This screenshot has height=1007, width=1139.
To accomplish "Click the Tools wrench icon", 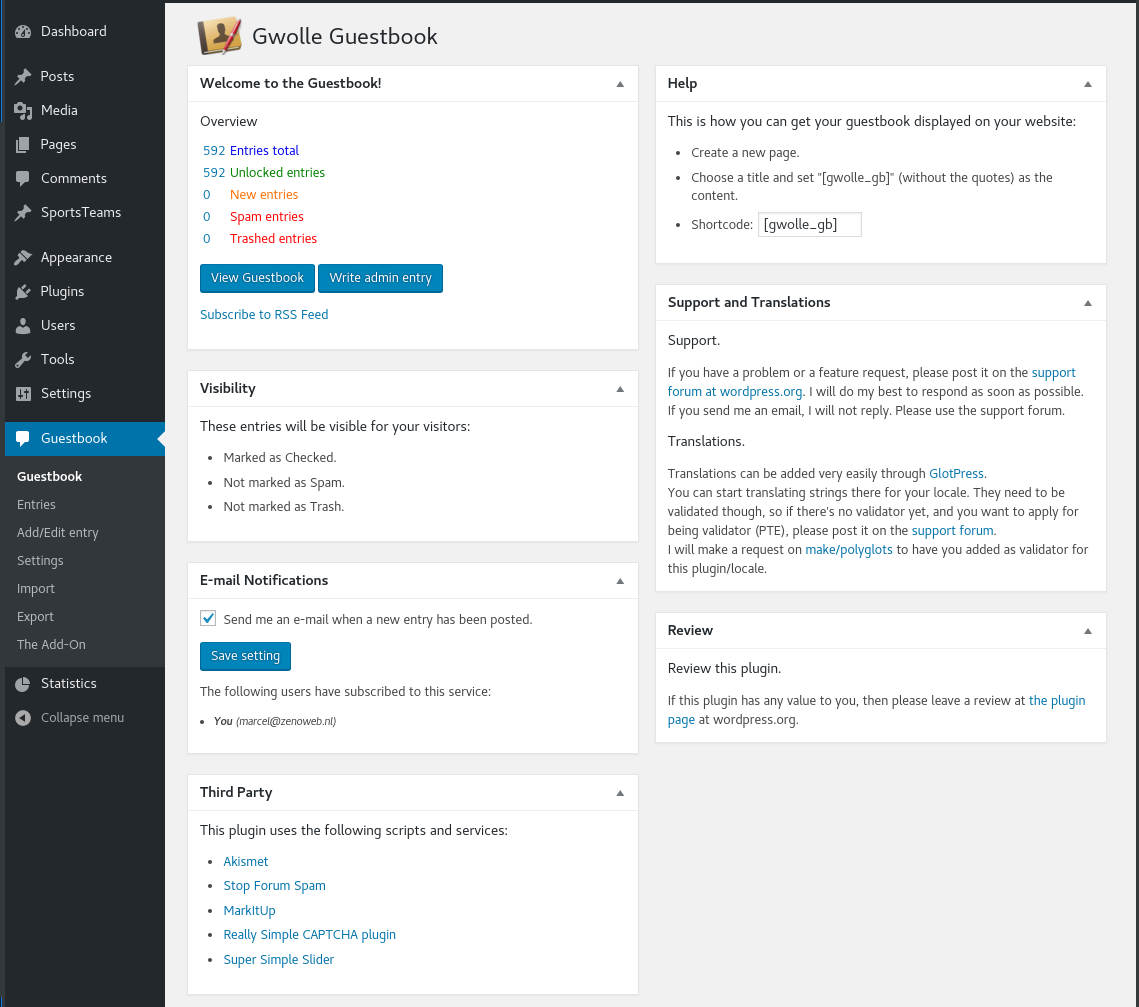I will (23, 359).
